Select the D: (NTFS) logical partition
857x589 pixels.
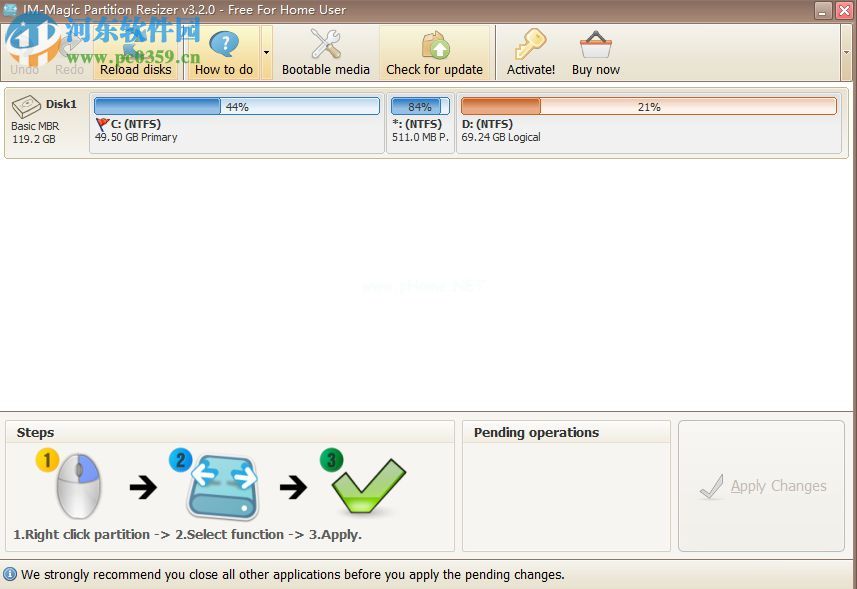(648, 131)
